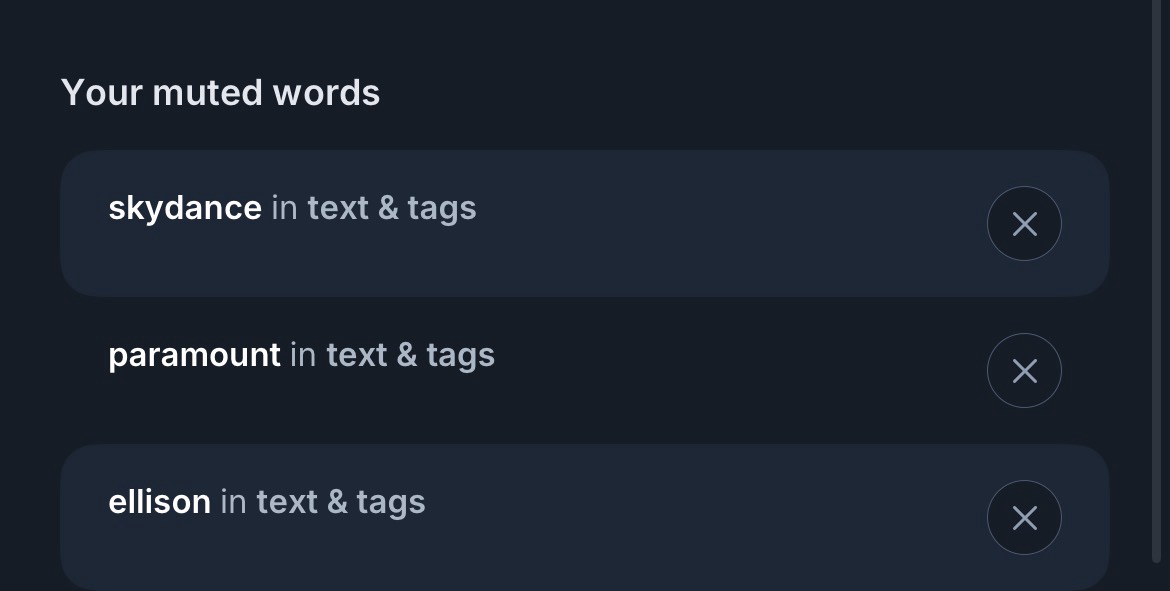The image size is (1170, 591).
Task: Select the paramount muted word label
Action: pos(194,355)
